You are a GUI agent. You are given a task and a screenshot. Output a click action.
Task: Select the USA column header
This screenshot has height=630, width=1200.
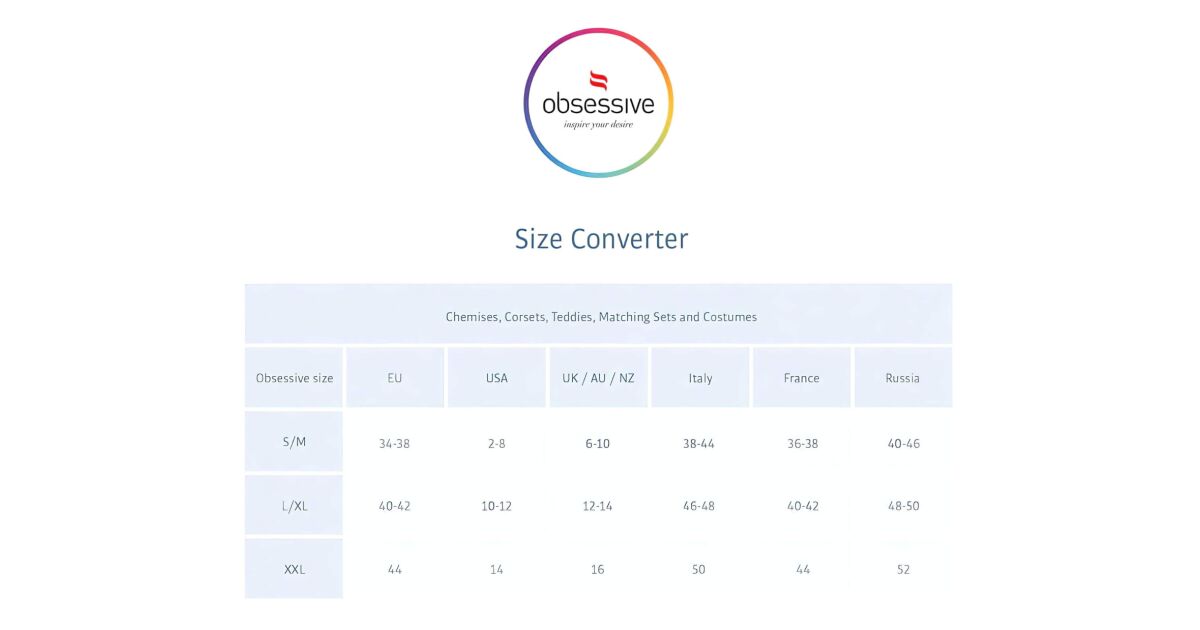pyautogui.click(x=497, y=378)
